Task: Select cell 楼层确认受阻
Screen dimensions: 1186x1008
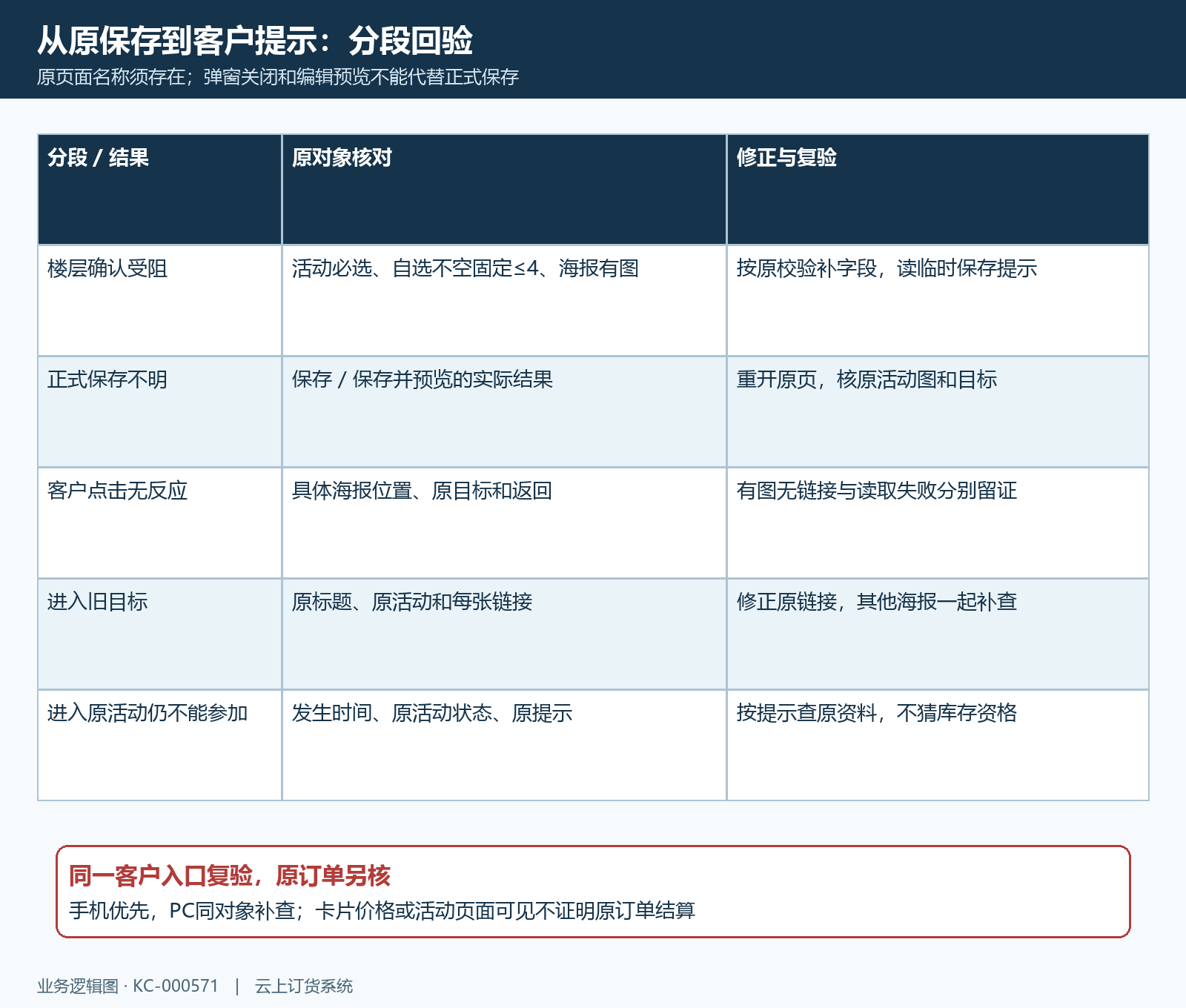Action: click(159, 300)
